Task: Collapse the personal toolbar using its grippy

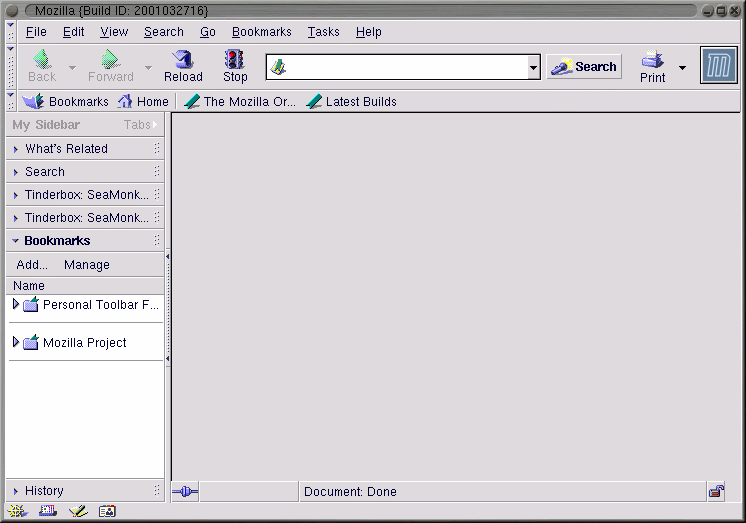Action: (11, 101)
